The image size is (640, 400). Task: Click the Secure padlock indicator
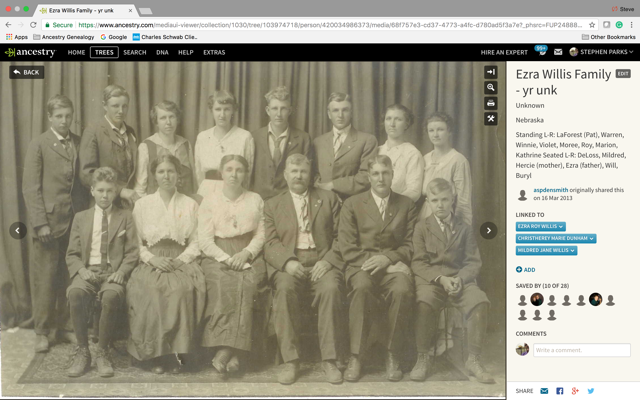[x=59, y=25]
